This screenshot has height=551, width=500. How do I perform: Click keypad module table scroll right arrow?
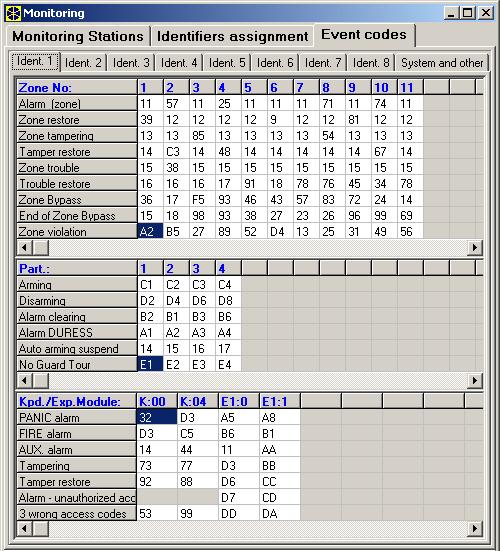tap(475, 528)
